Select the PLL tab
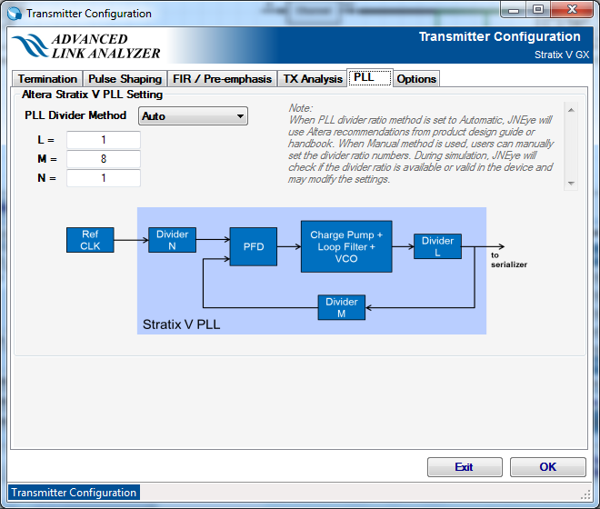Screen dimensions: 600x509 [x=370, y=77]
